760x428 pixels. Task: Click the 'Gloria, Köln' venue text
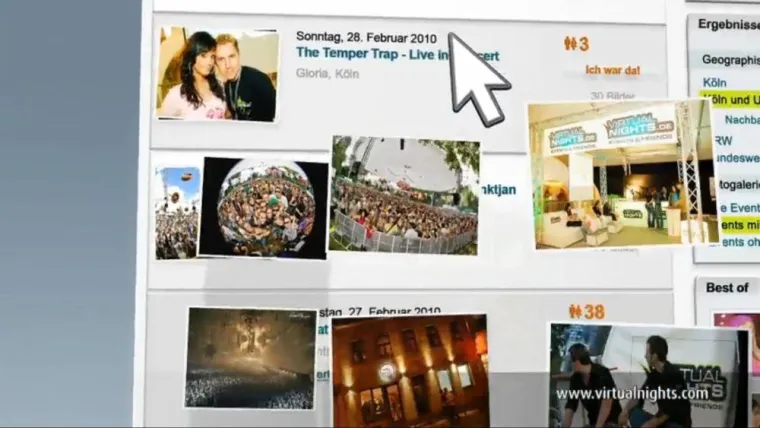click(x=327, y=73)
